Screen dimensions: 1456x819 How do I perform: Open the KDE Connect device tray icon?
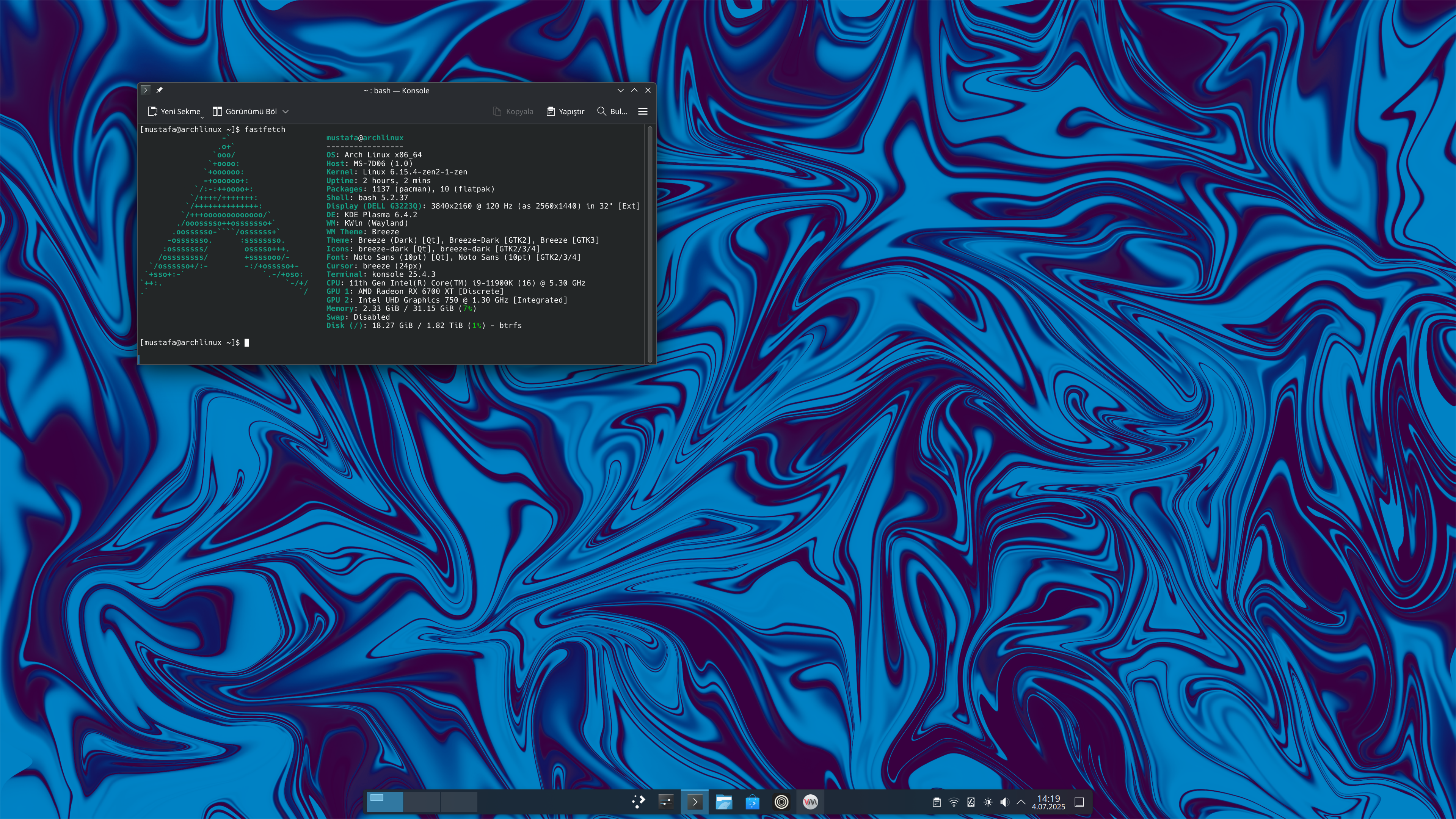tap(971, 802)
